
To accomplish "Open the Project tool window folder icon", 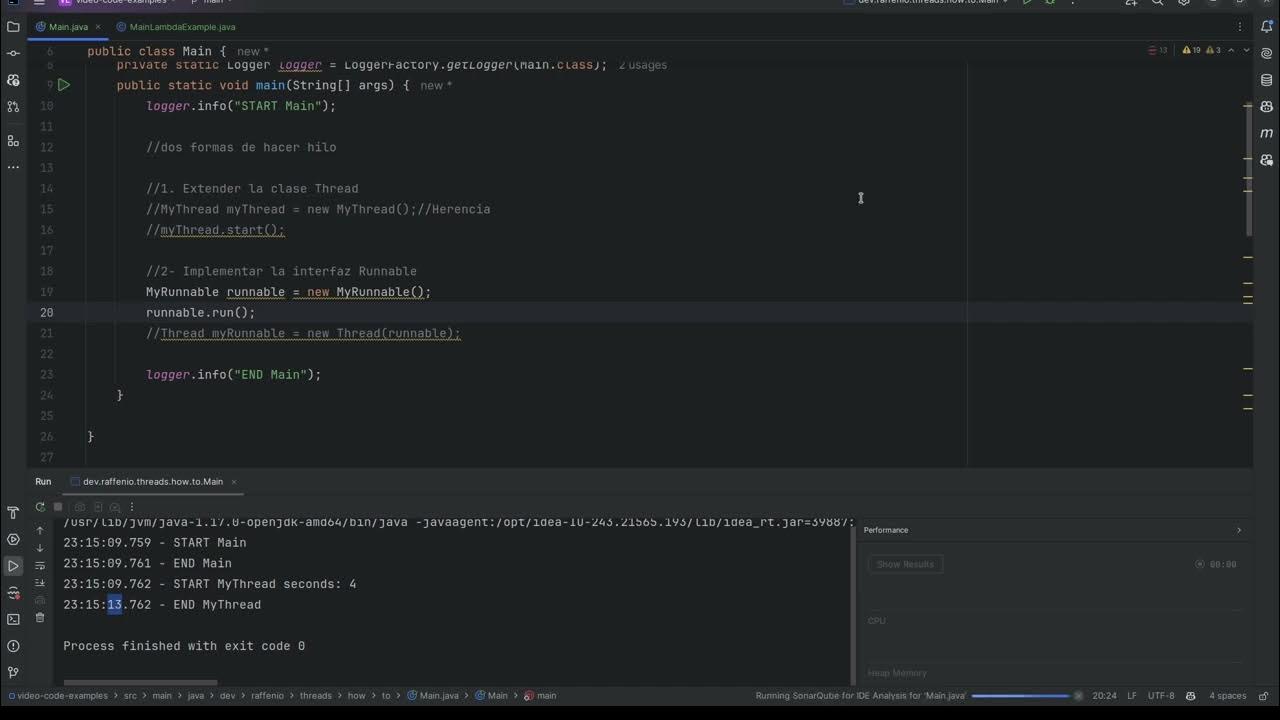I will click(13, 27).
